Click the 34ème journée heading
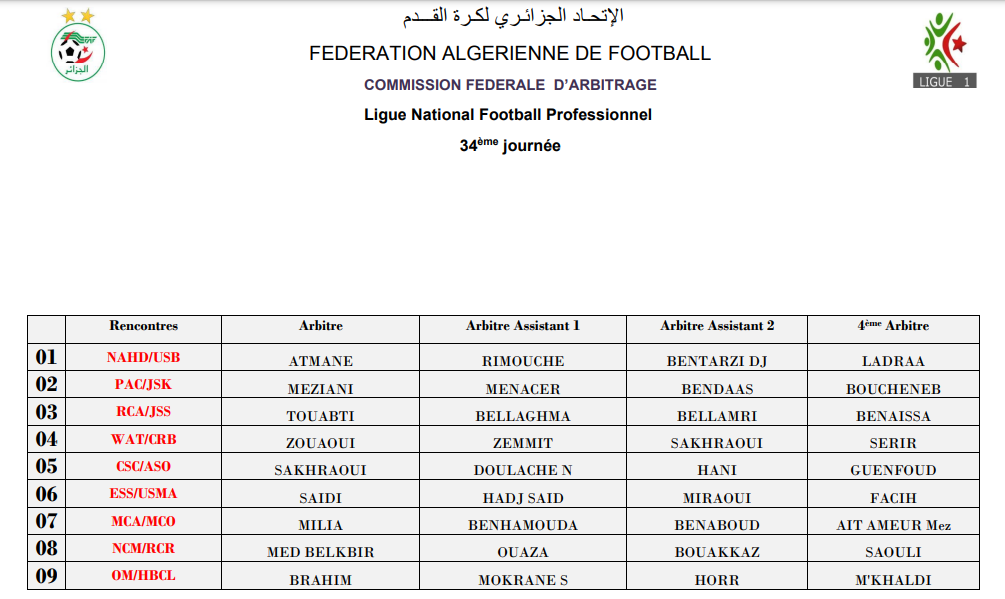This screenshot has width=1005, height=599. point(510,146)
